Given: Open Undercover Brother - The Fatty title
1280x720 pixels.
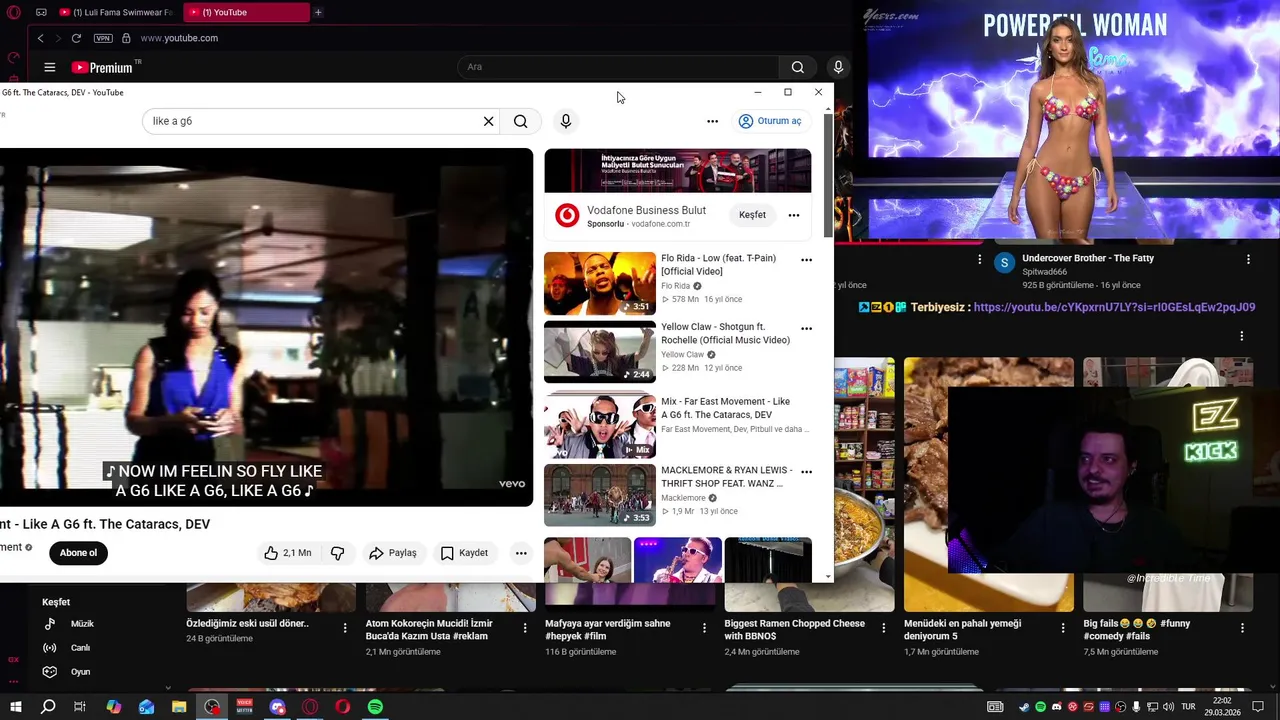Looking at the screenshot, I should [x=1088, y=258].
